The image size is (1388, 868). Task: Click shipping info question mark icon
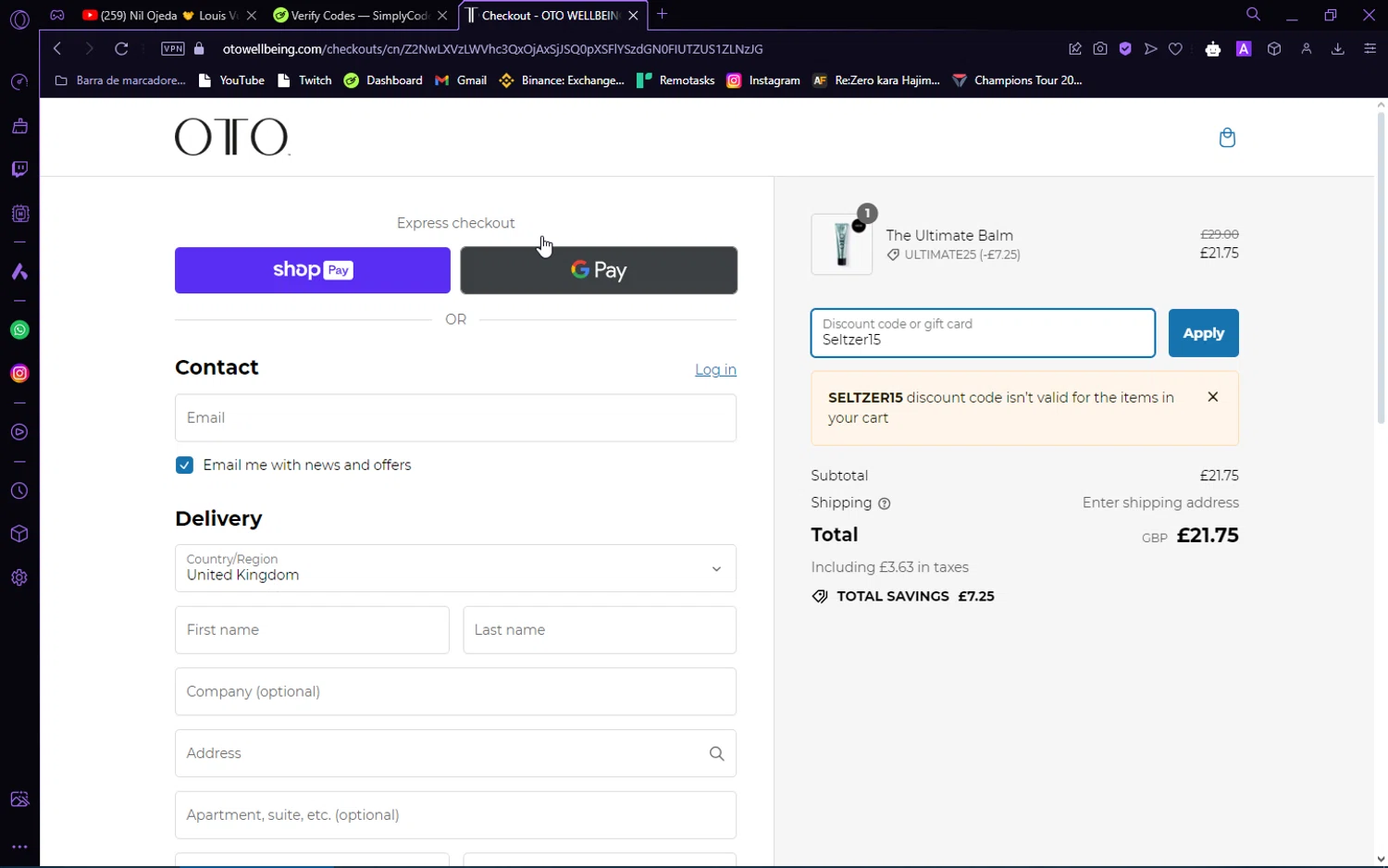[x=884, y=504]
